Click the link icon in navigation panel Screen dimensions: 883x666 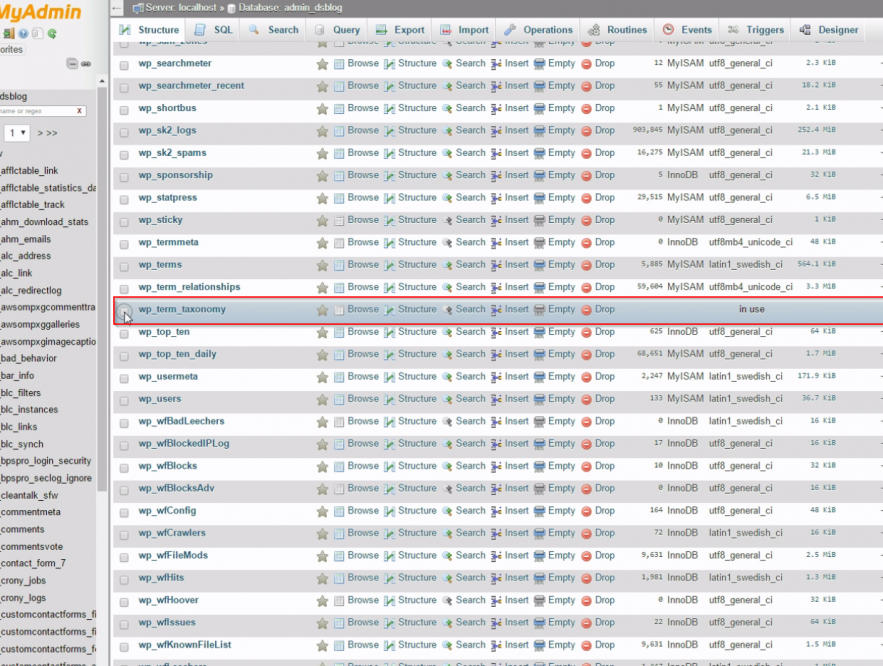click(87, 64)
